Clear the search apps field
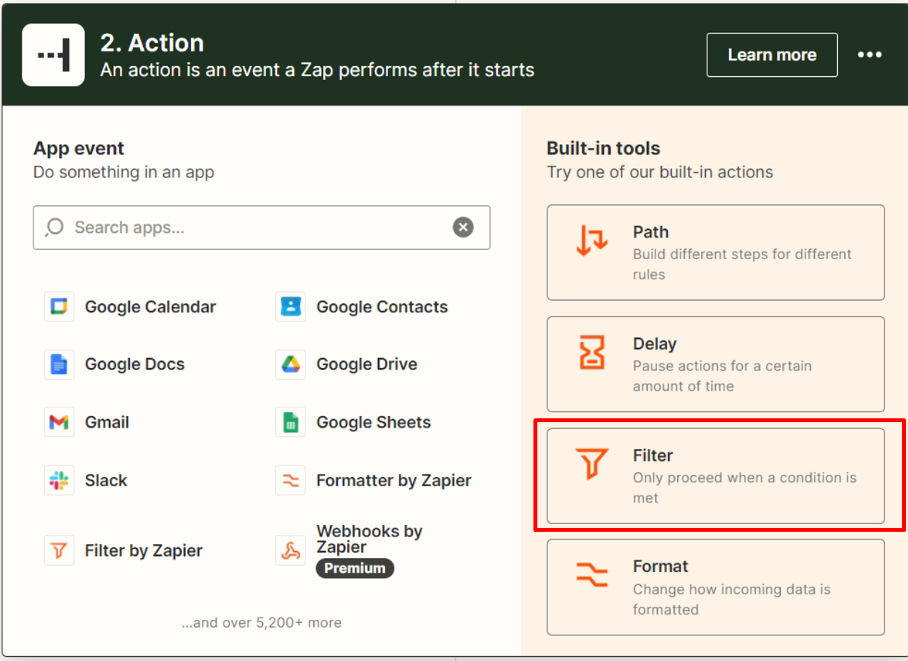 463,227
